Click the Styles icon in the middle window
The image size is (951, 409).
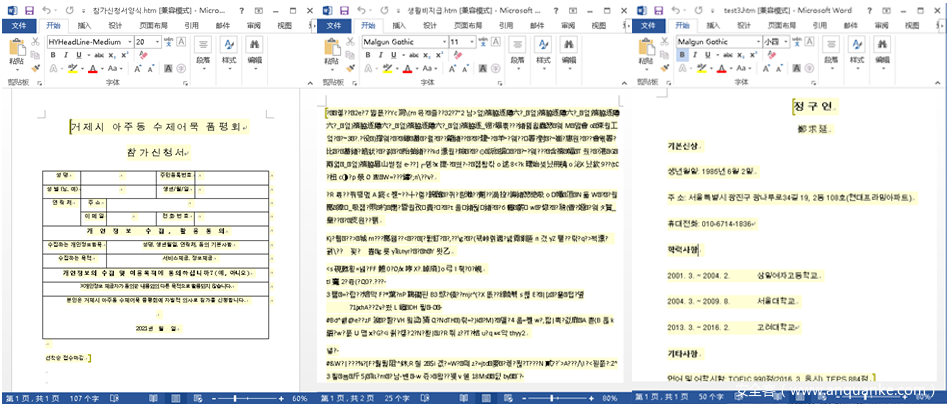544,48
